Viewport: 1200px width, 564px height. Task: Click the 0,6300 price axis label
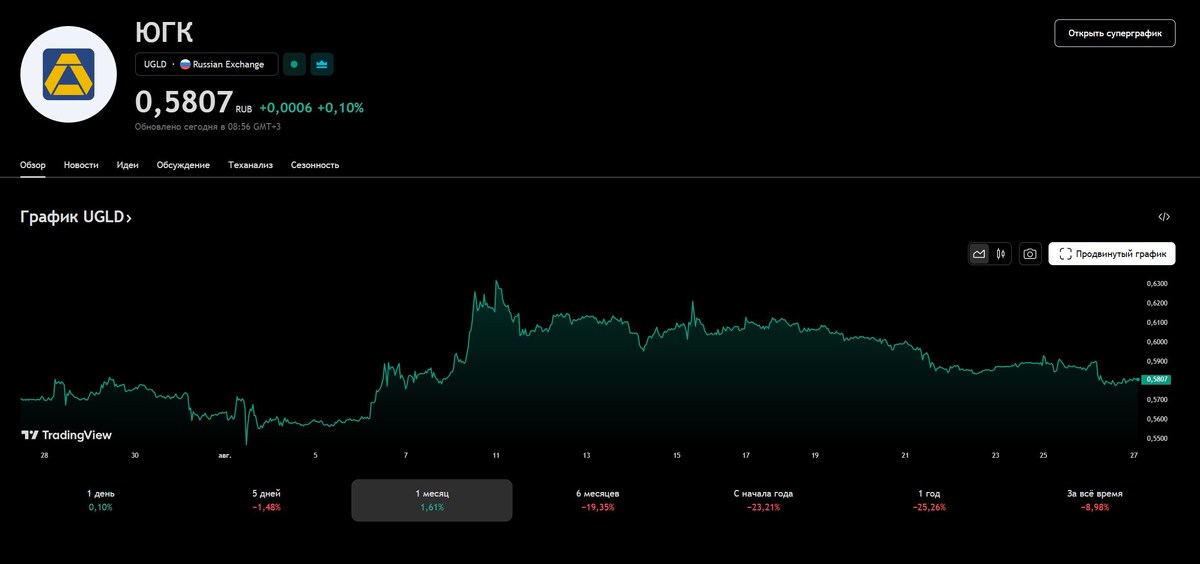[1158, 284]
